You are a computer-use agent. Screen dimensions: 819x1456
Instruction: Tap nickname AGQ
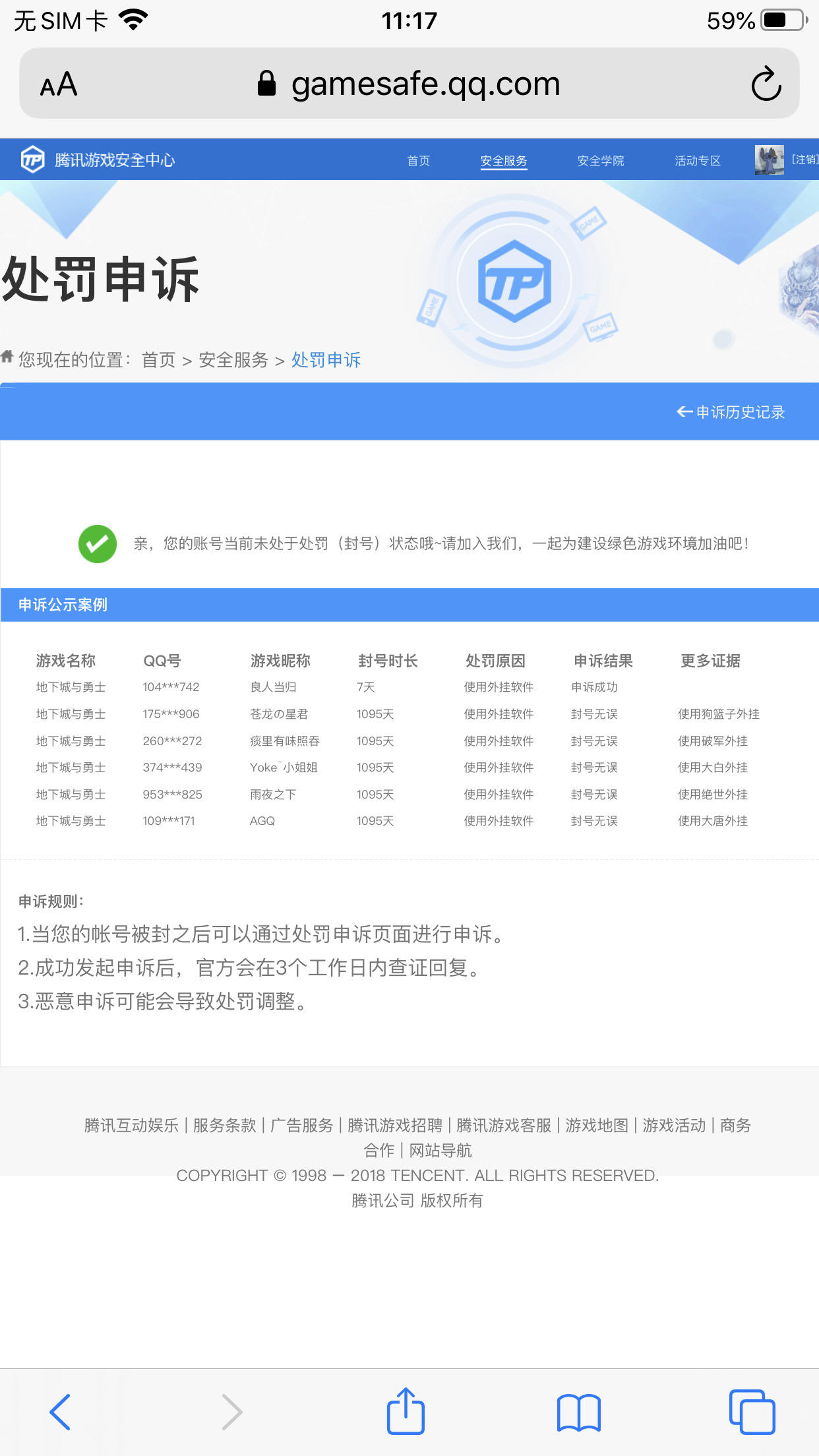pos(262,821)
